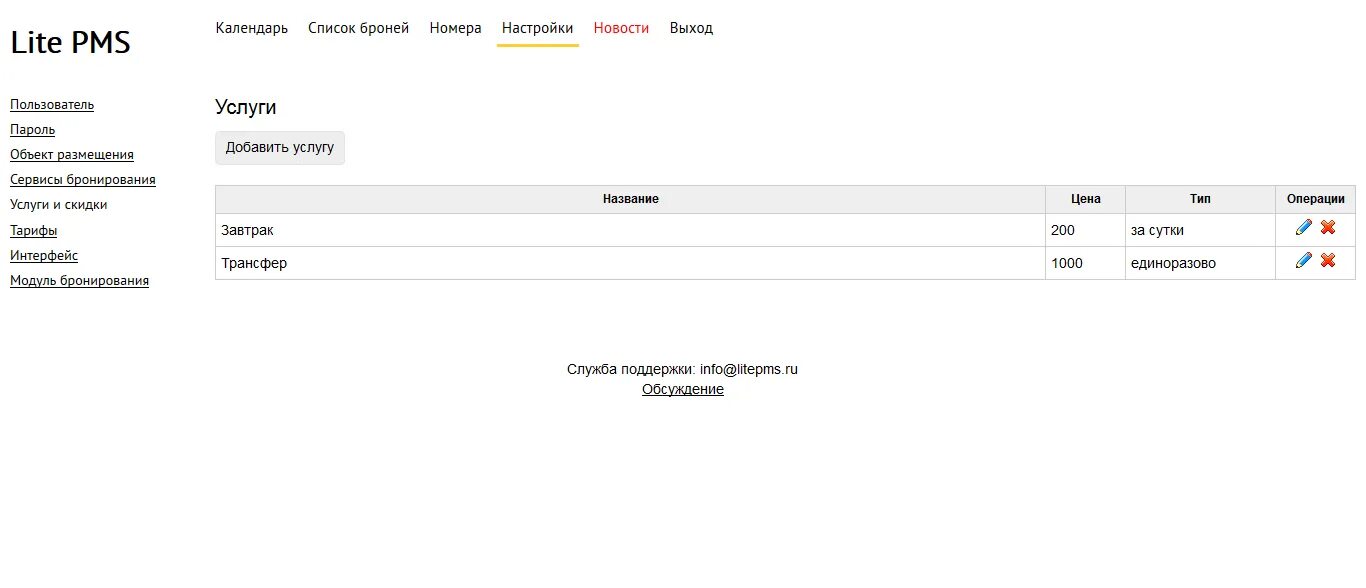
Task: Log out via Выход
Action: [691, 28]
